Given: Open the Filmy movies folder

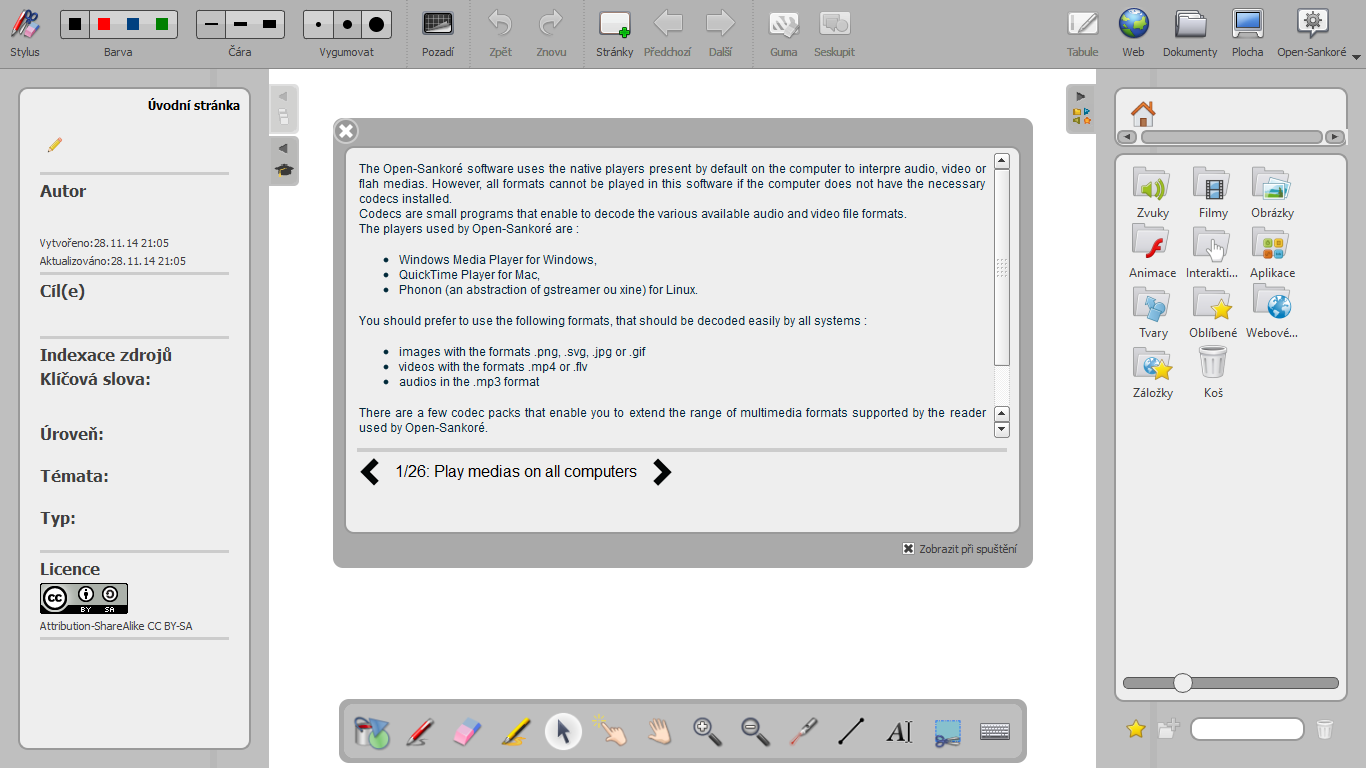Looking at the screenshot, I should point(1213,193).
